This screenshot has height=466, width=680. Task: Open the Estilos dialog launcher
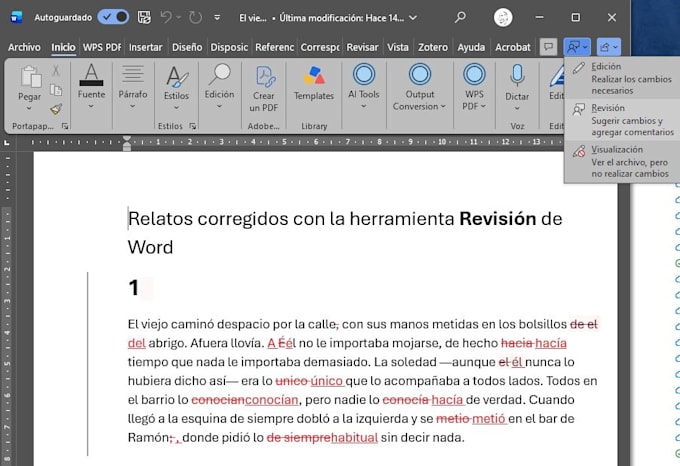[x=193, y=126]
